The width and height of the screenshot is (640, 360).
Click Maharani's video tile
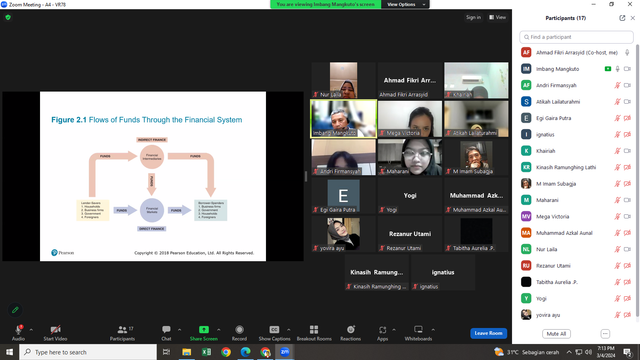410,157
